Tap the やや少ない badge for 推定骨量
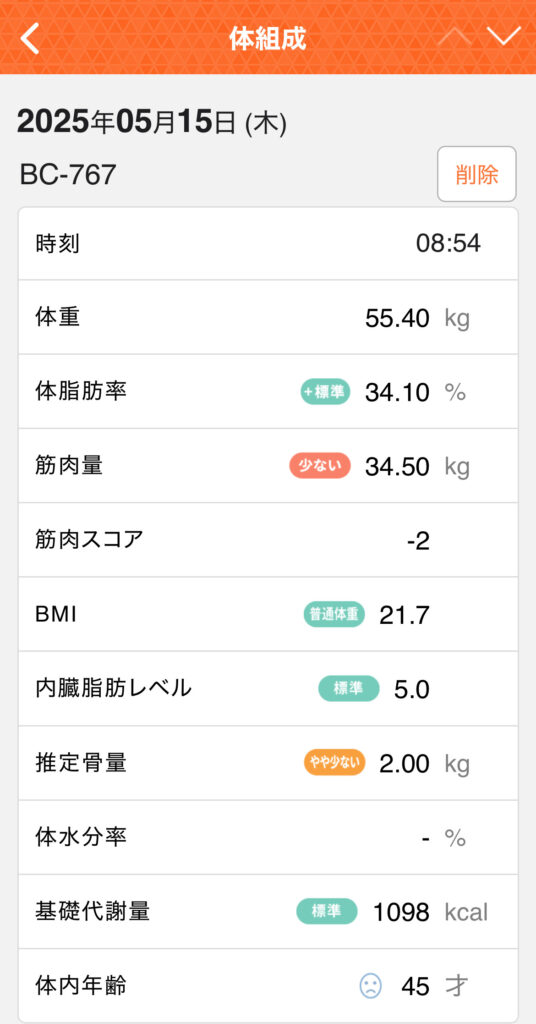Viewport: 536px width, 1024px height. pyautogui.click(x=334, y=763)
